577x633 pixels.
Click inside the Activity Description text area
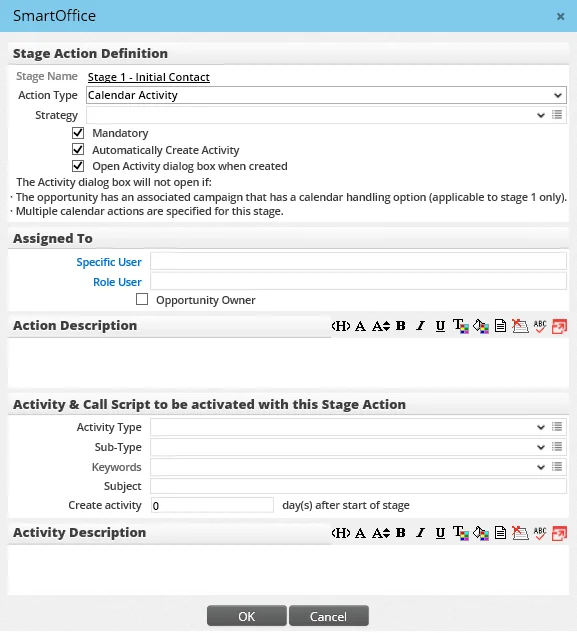pos(288,570)
